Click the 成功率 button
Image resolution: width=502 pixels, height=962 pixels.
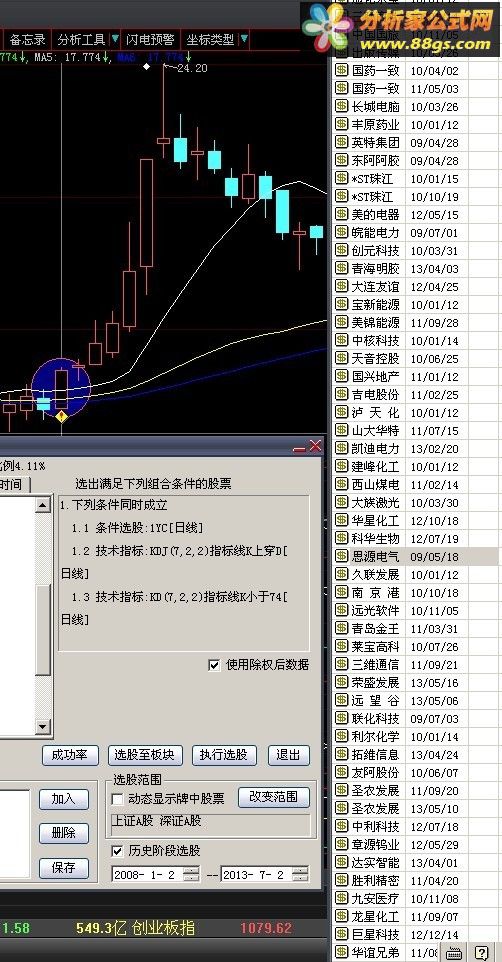[x=70, y=755]
